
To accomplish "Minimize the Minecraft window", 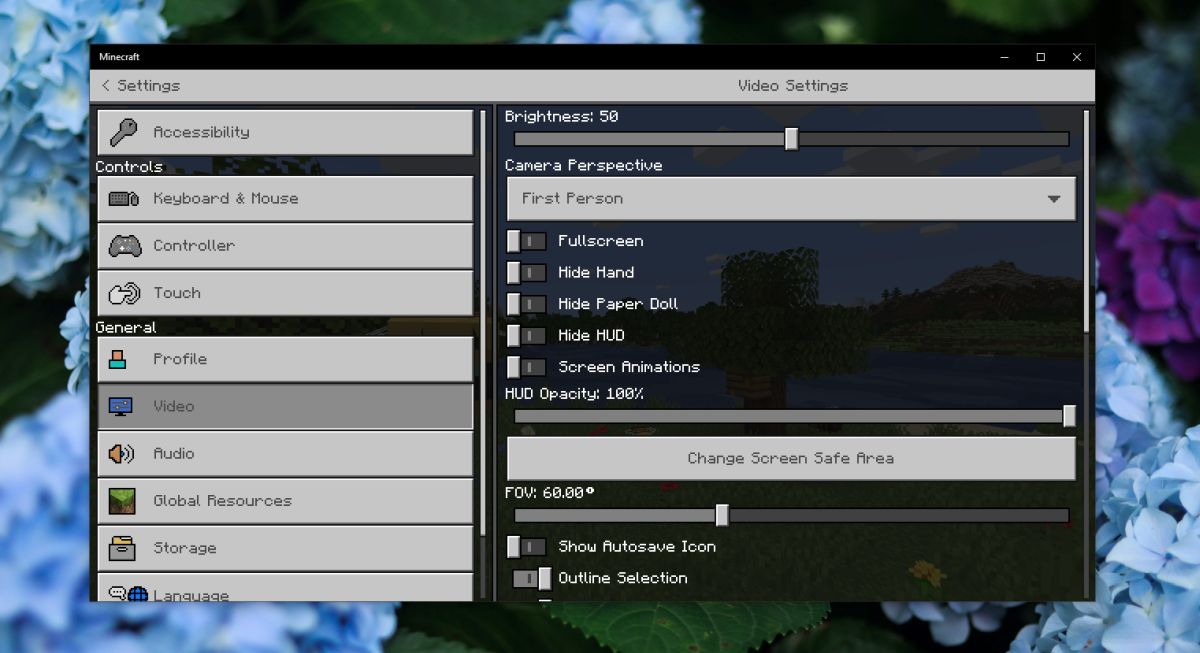I will (x=1005, y=57).
